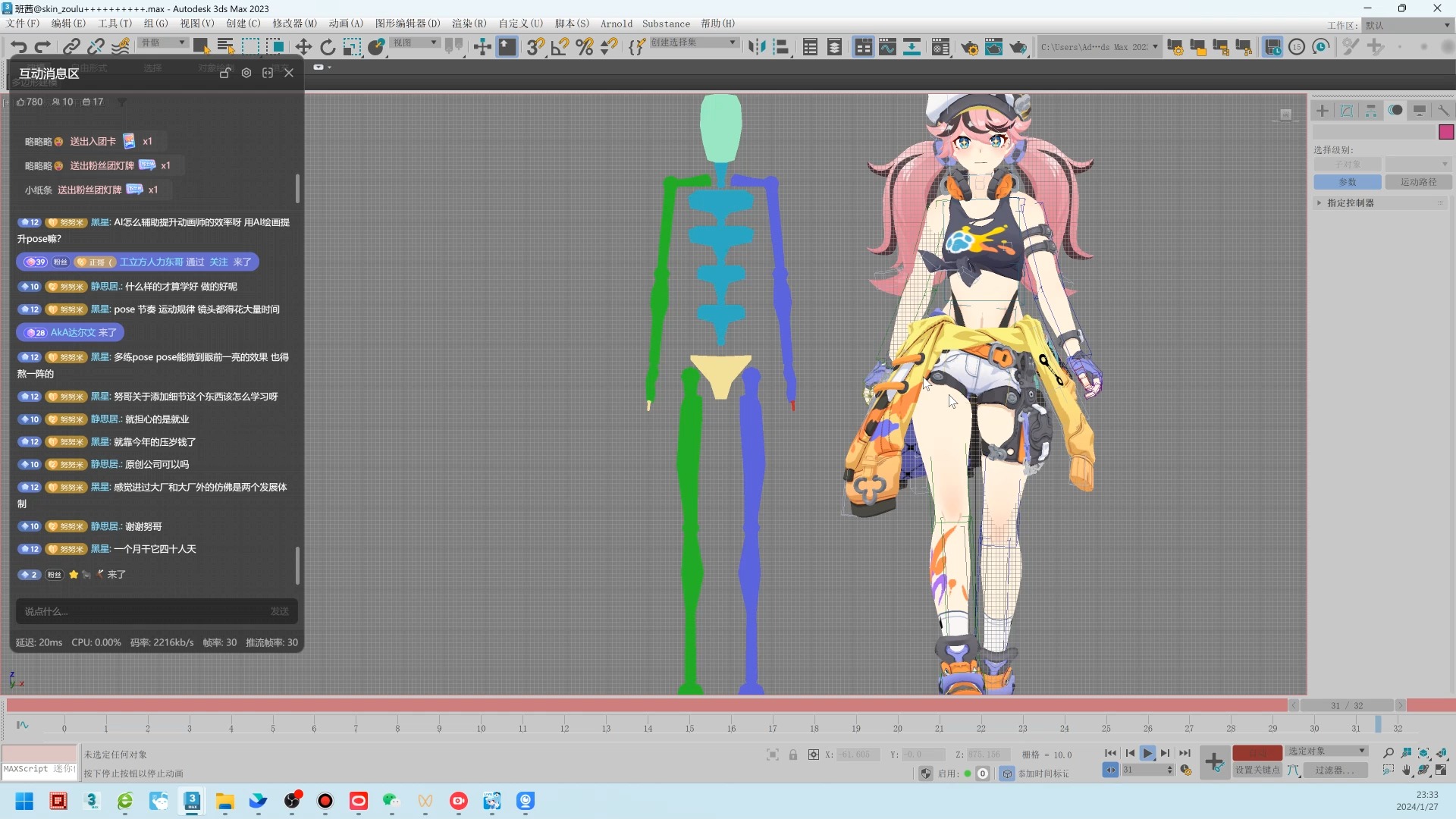The width and height of the screenshot is (1456, 819).
Task: Toggle Percent Snap on the toolbar
Action: 584,47
